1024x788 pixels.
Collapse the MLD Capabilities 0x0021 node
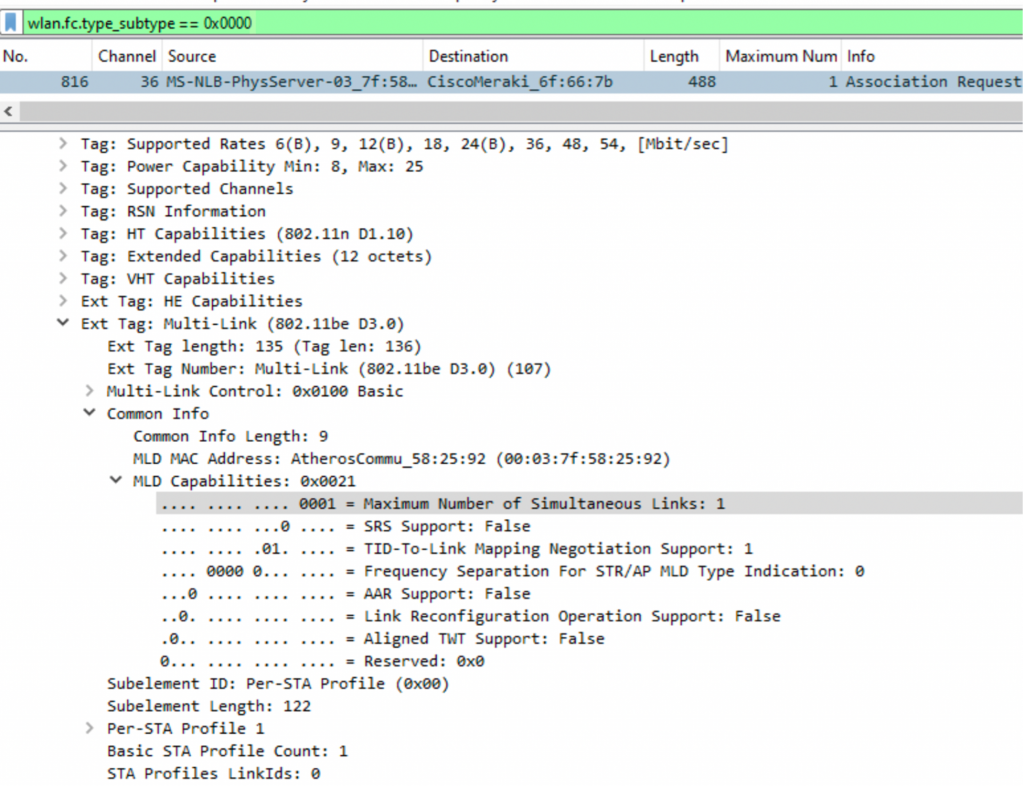tap(116, 481)
